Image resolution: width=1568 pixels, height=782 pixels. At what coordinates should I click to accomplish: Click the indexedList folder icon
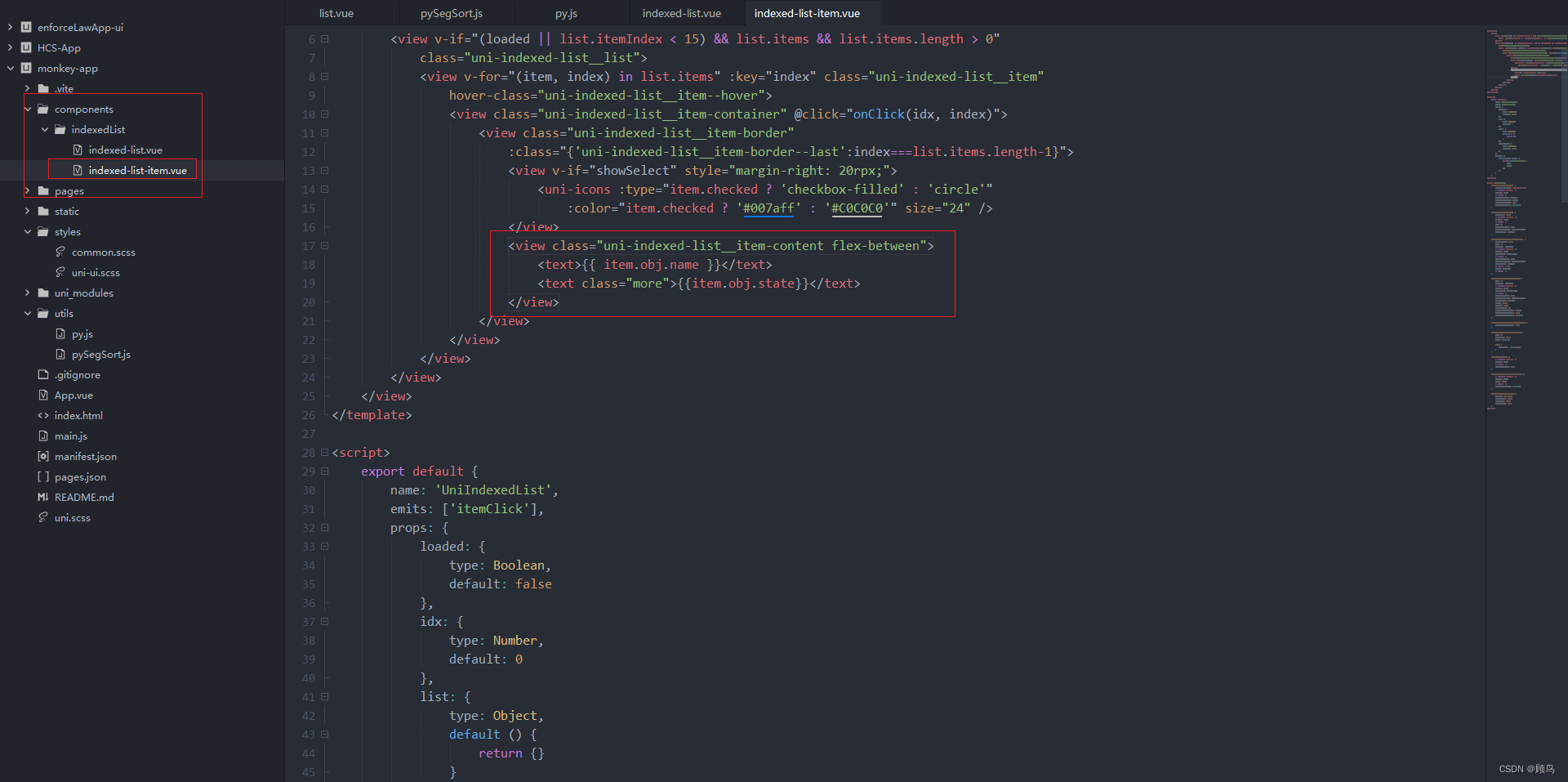[60, 129]
